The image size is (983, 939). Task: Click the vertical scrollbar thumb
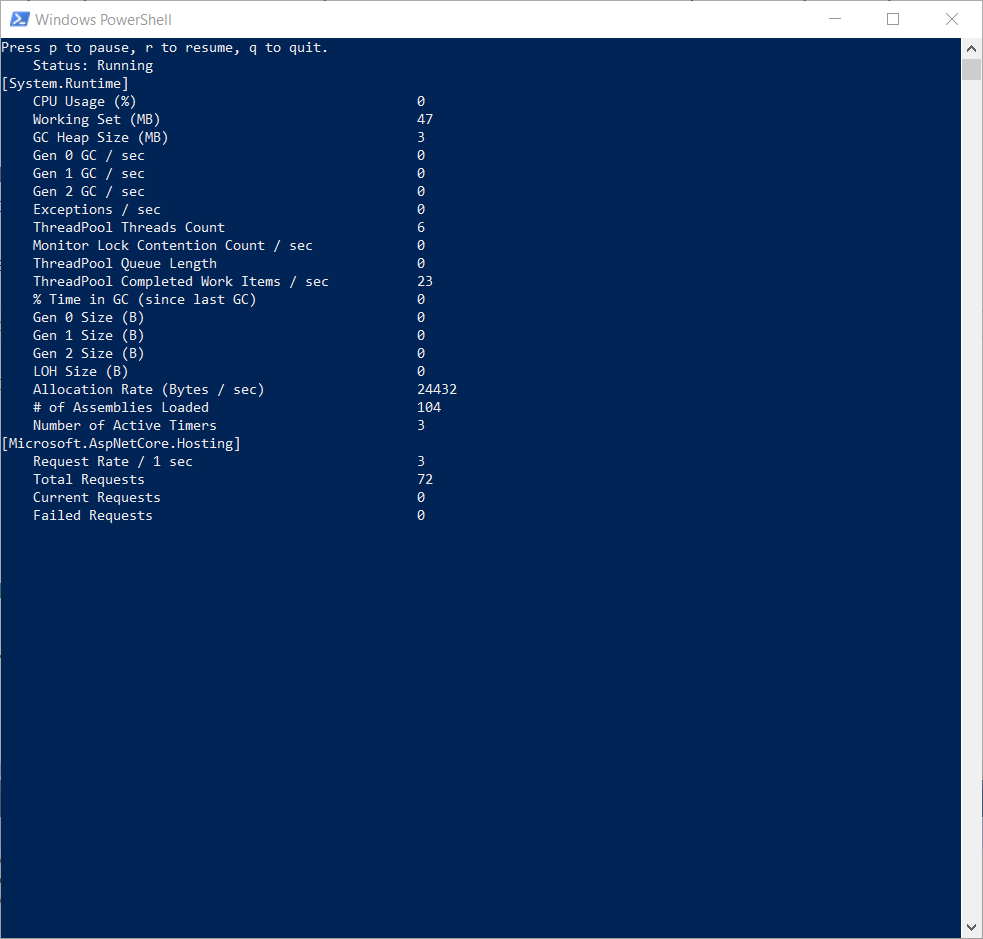pyautogui.click(x=971, y=70)
